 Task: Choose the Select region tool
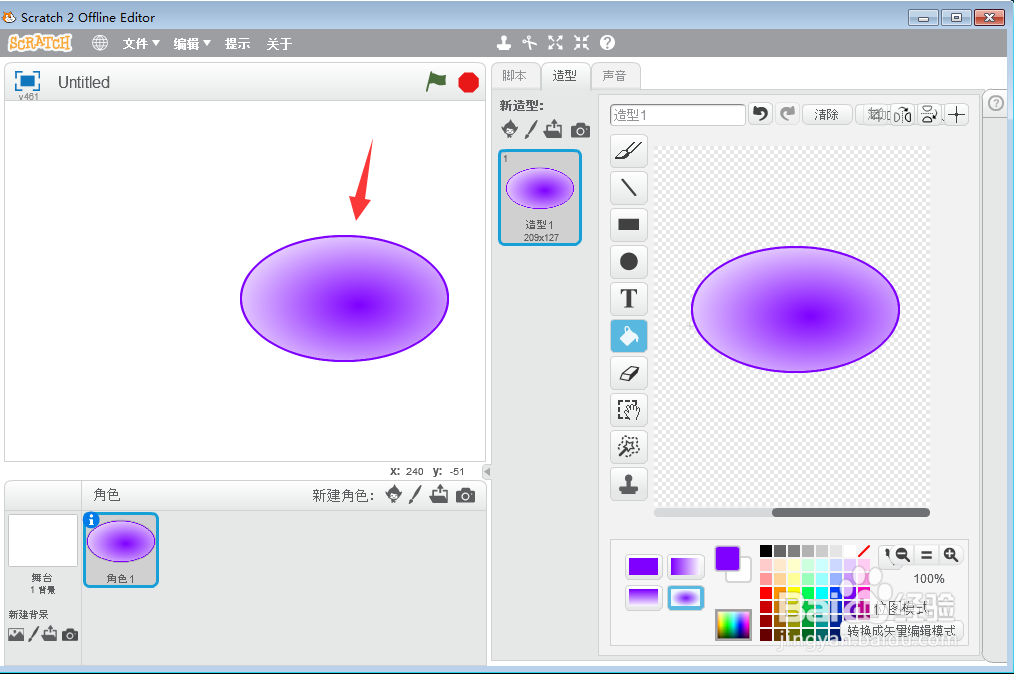(629, 409)
